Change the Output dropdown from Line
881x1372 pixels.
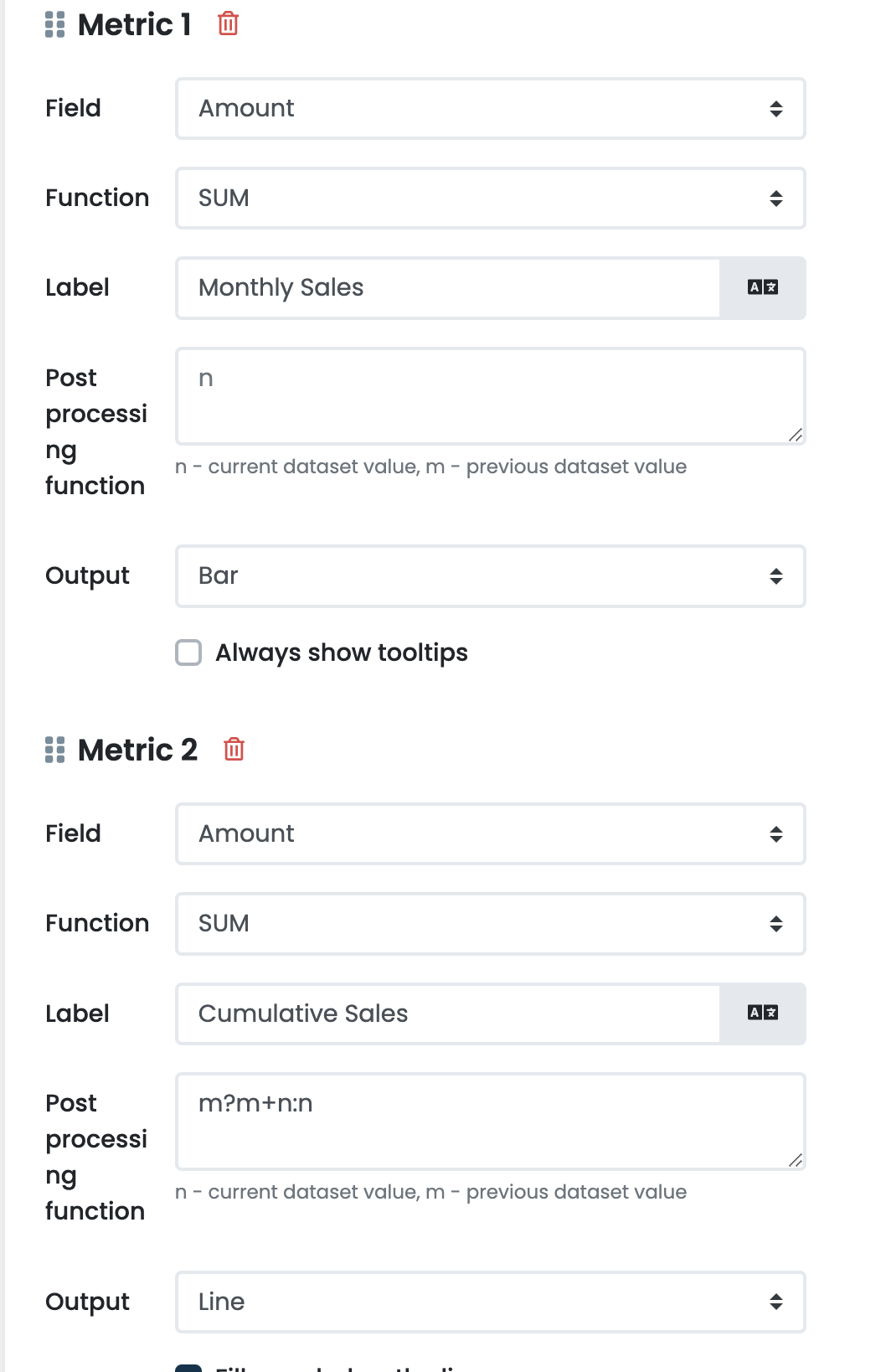(x=490, y=1302)
